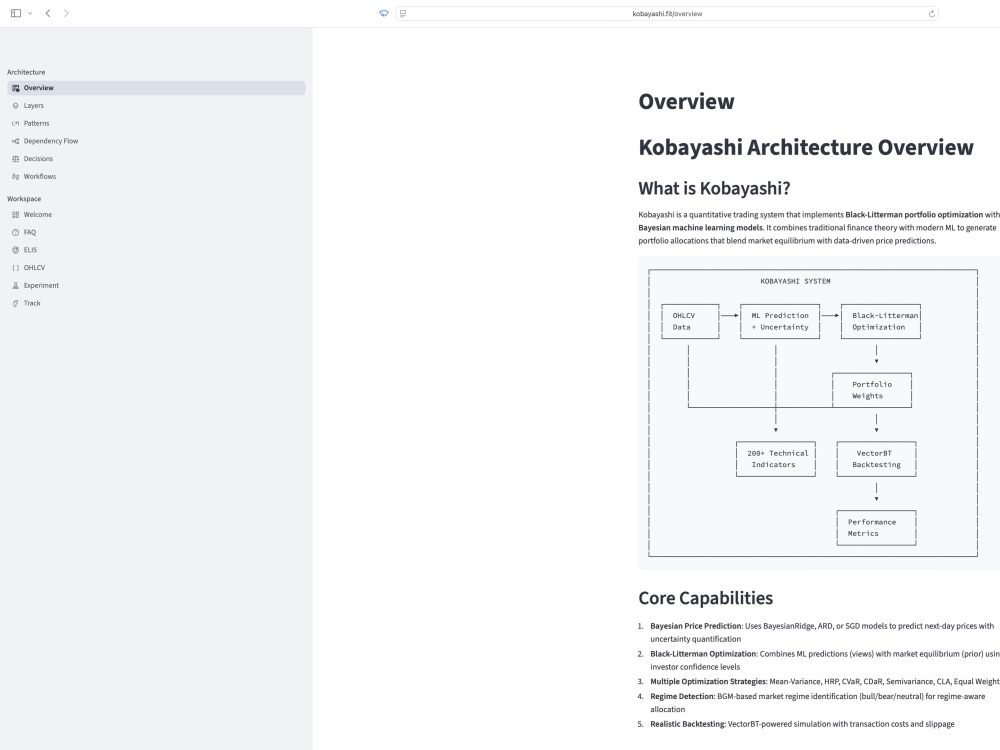Go to the Decisions page

156,159
